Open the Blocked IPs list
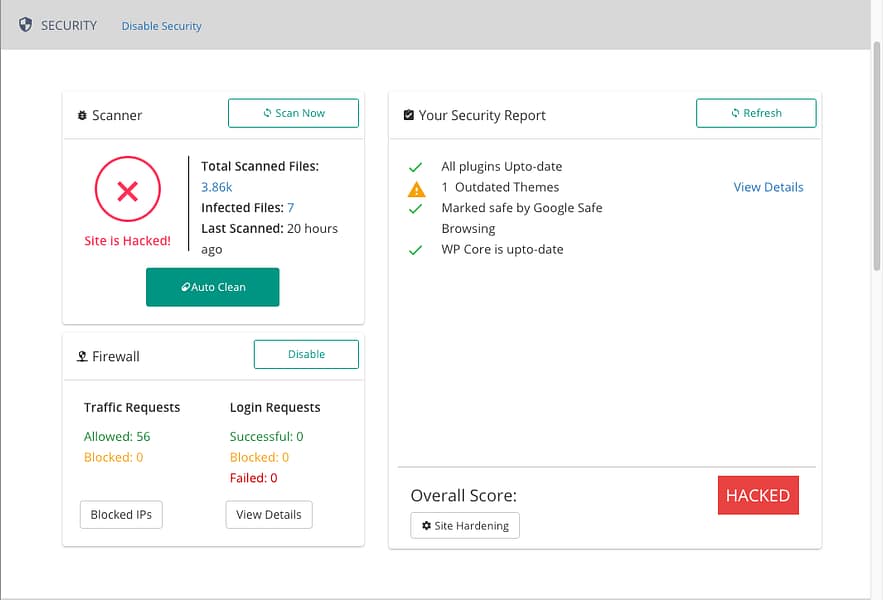The image size is (883, 600). pyautogui.click(x=121, y=514)
